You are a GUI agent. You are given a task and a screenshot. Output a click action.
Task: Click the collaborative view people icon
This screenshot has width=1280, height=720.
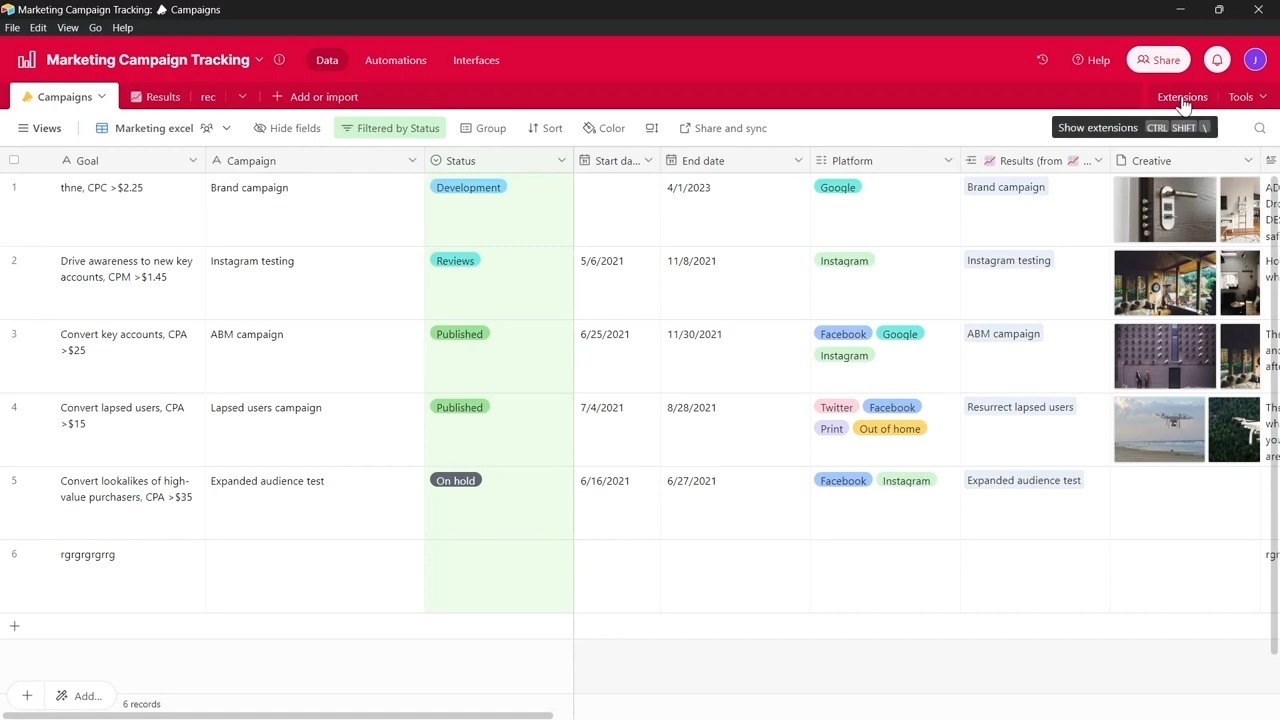click(206, 128)
